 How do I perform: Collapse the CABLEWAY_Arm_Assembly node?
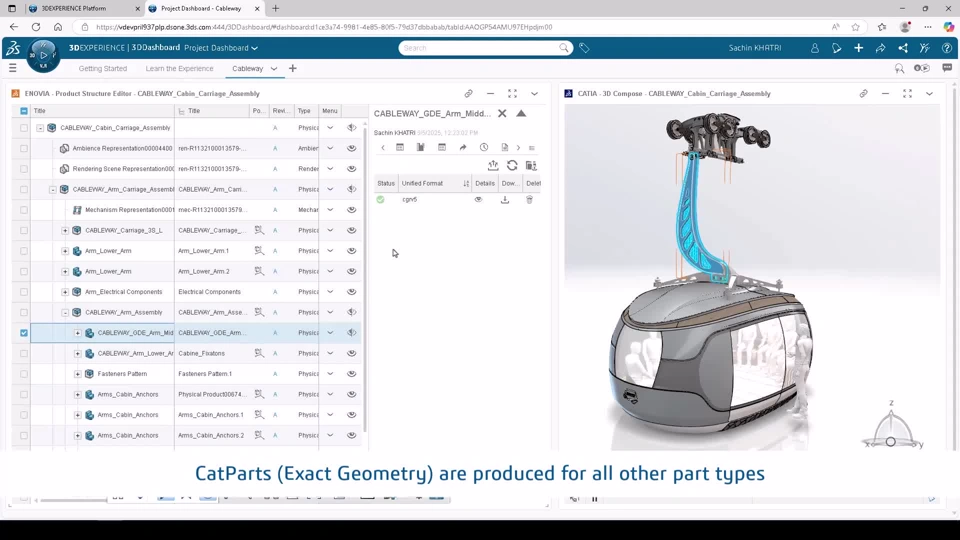pyautogui.click(x=65, y=312)
